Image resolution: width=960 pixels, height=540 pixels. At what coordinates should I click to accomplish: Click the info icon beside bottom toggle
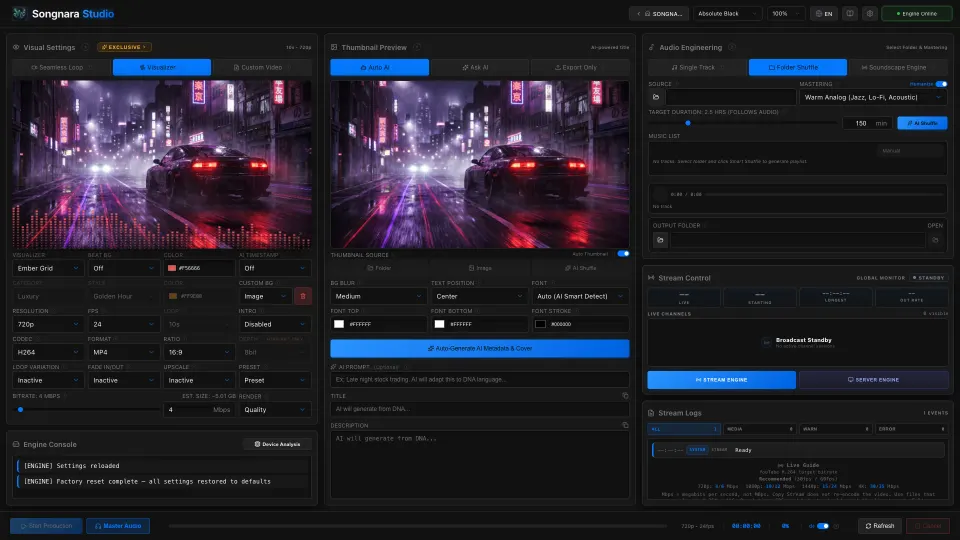[836, 526]
